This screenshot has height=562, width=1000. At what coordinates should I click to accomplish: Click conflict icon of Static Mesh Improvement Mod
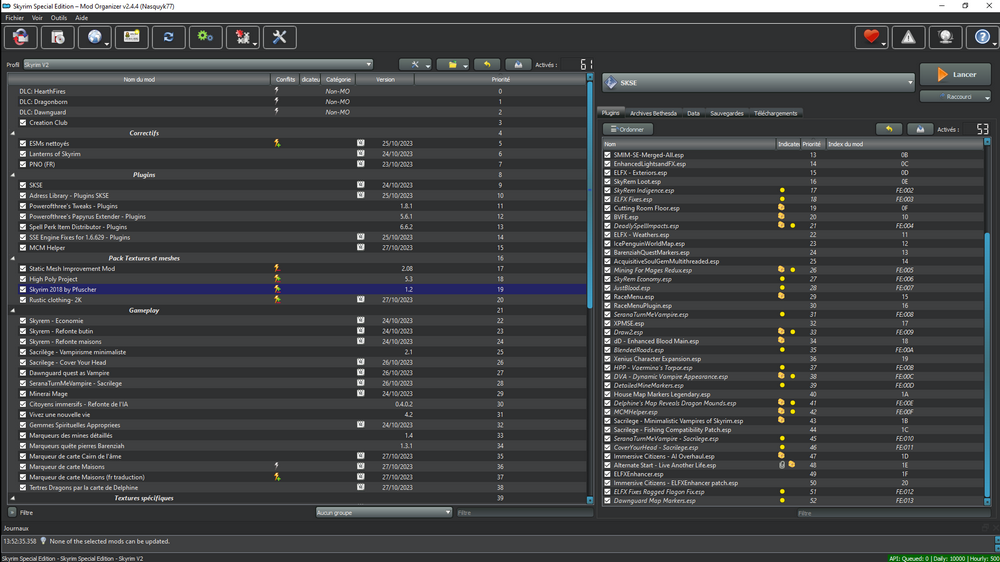pos(277,269)
